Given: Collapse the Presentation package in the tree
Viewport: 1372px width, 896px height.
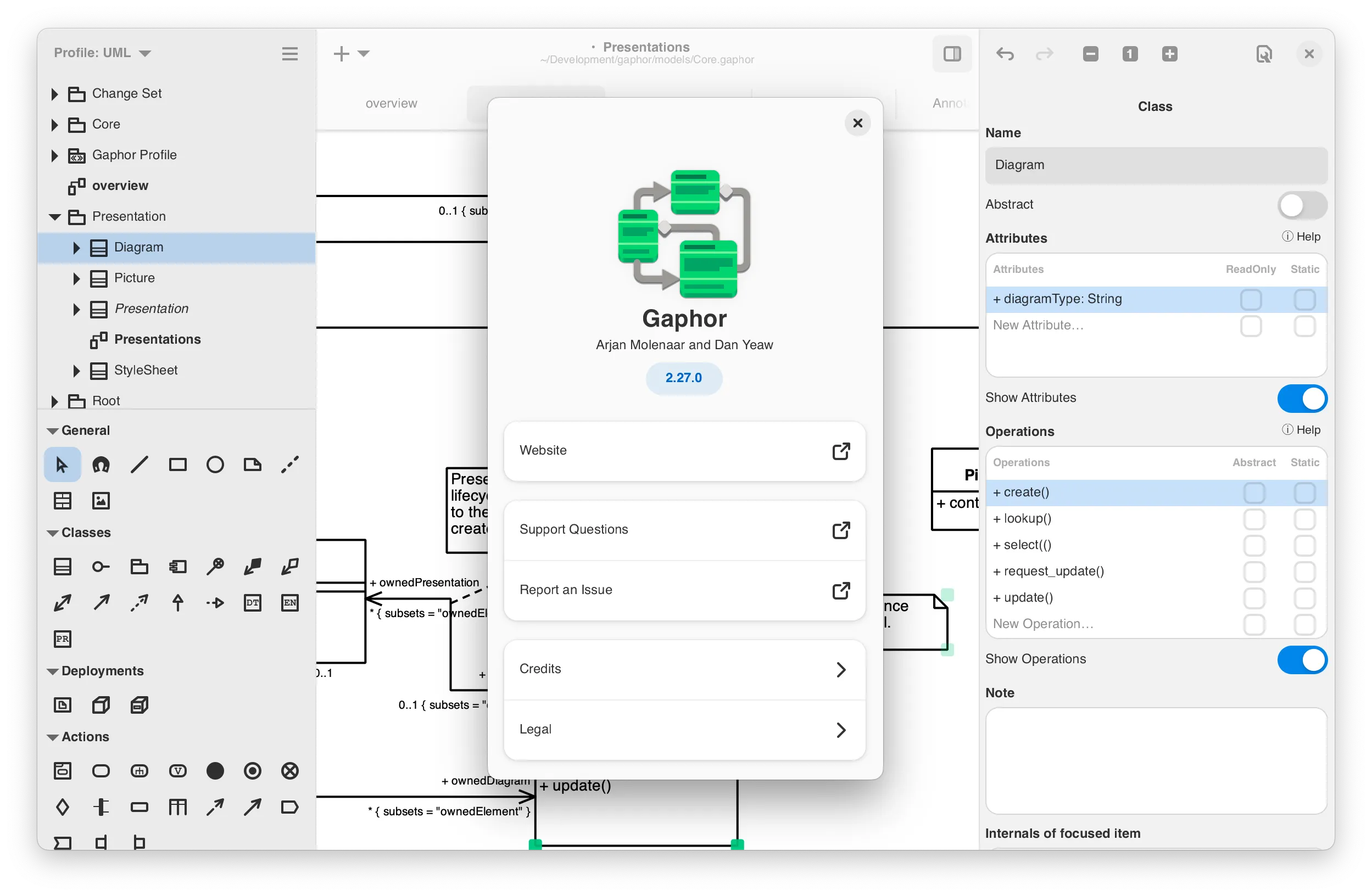Looking at the screenshot, I should point(55,217).
